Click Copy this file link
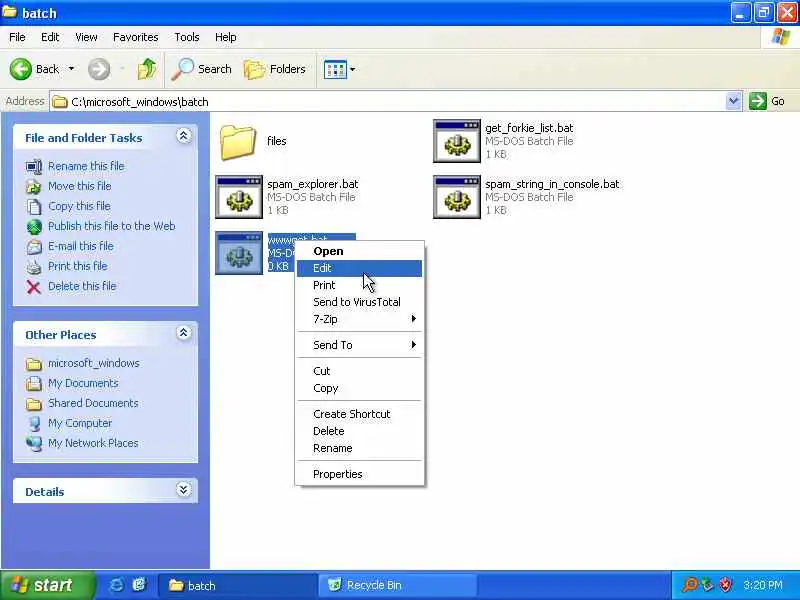This screenshot has width=800, height=600. pos(79,206)
